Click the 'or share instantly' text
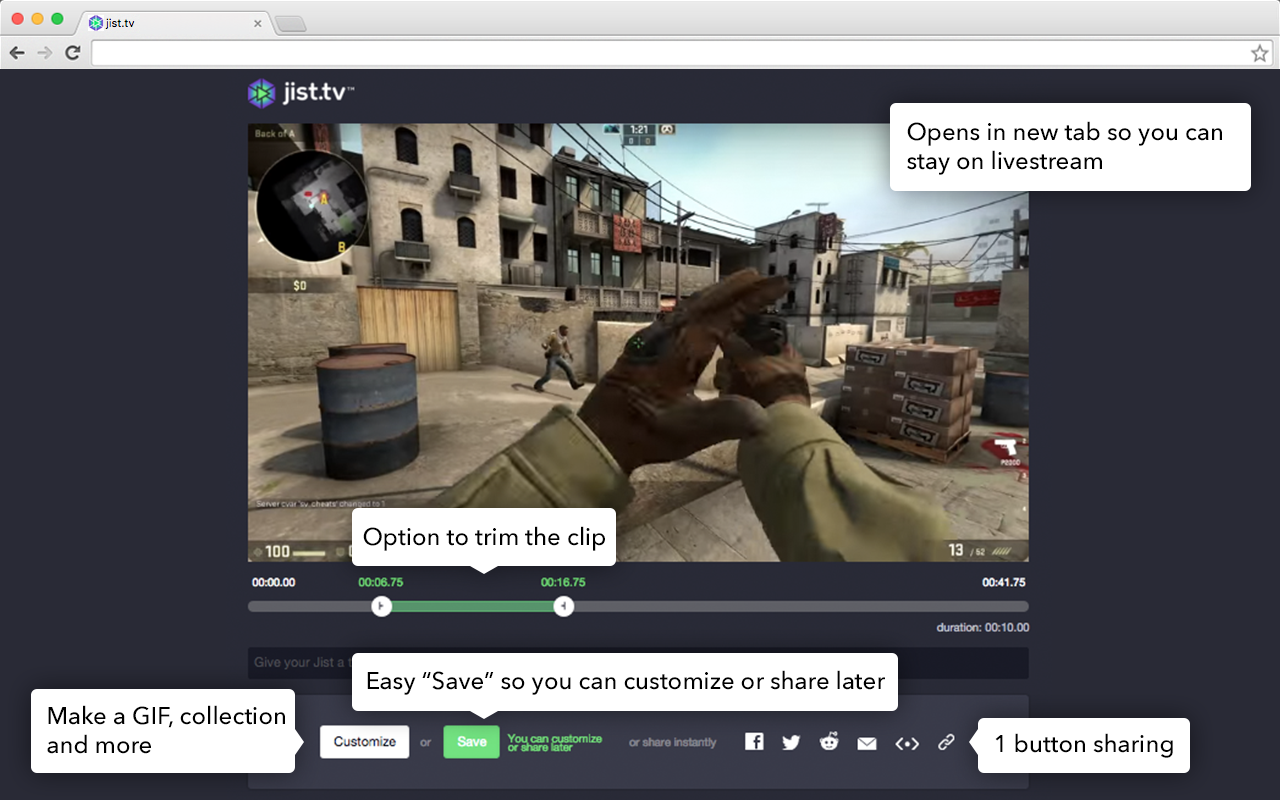1280x800 pixels. (x=673, y=742)
